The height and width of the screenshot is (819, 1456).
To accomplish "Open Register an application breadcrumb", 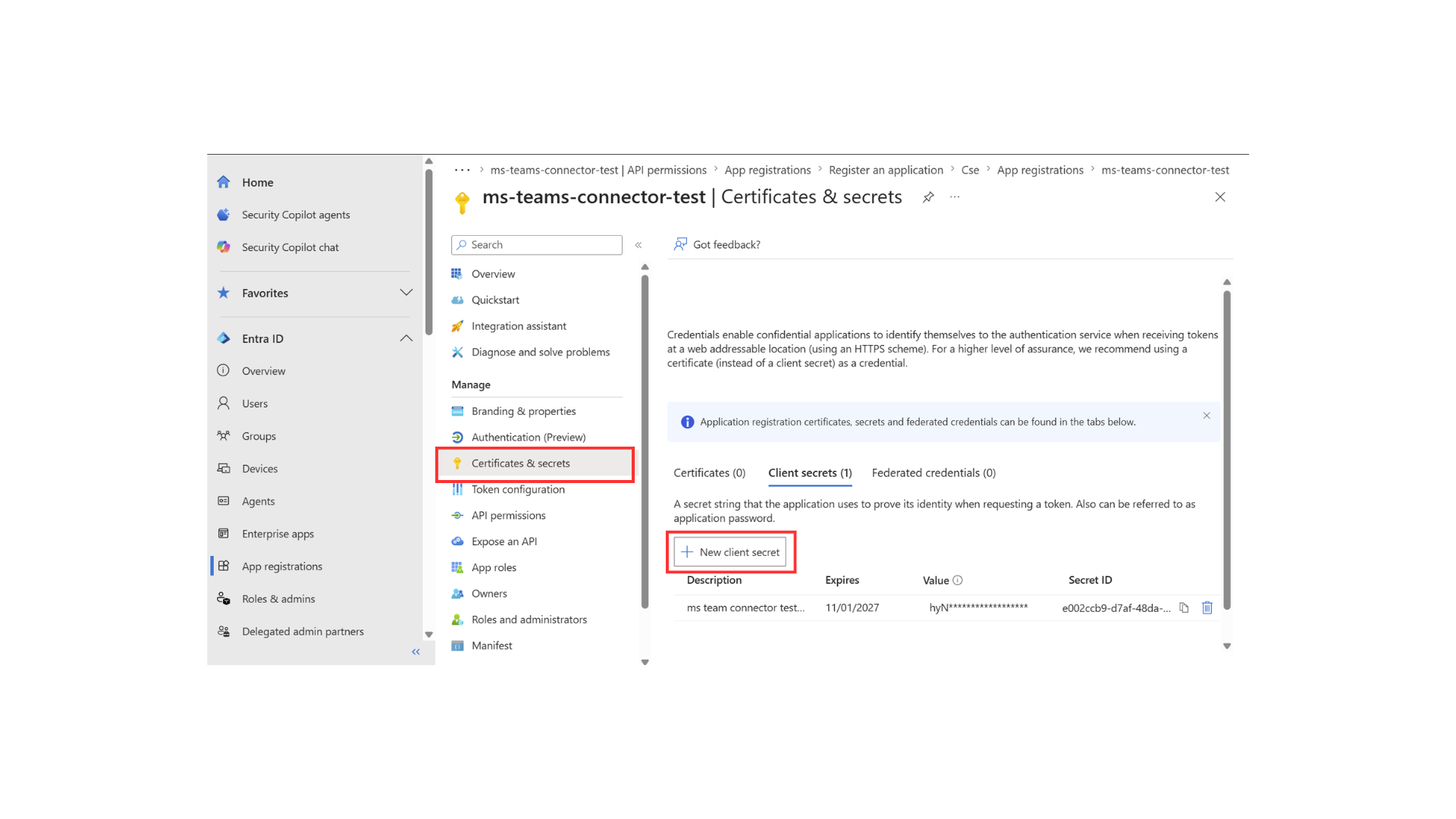I will tap(886, 170).
